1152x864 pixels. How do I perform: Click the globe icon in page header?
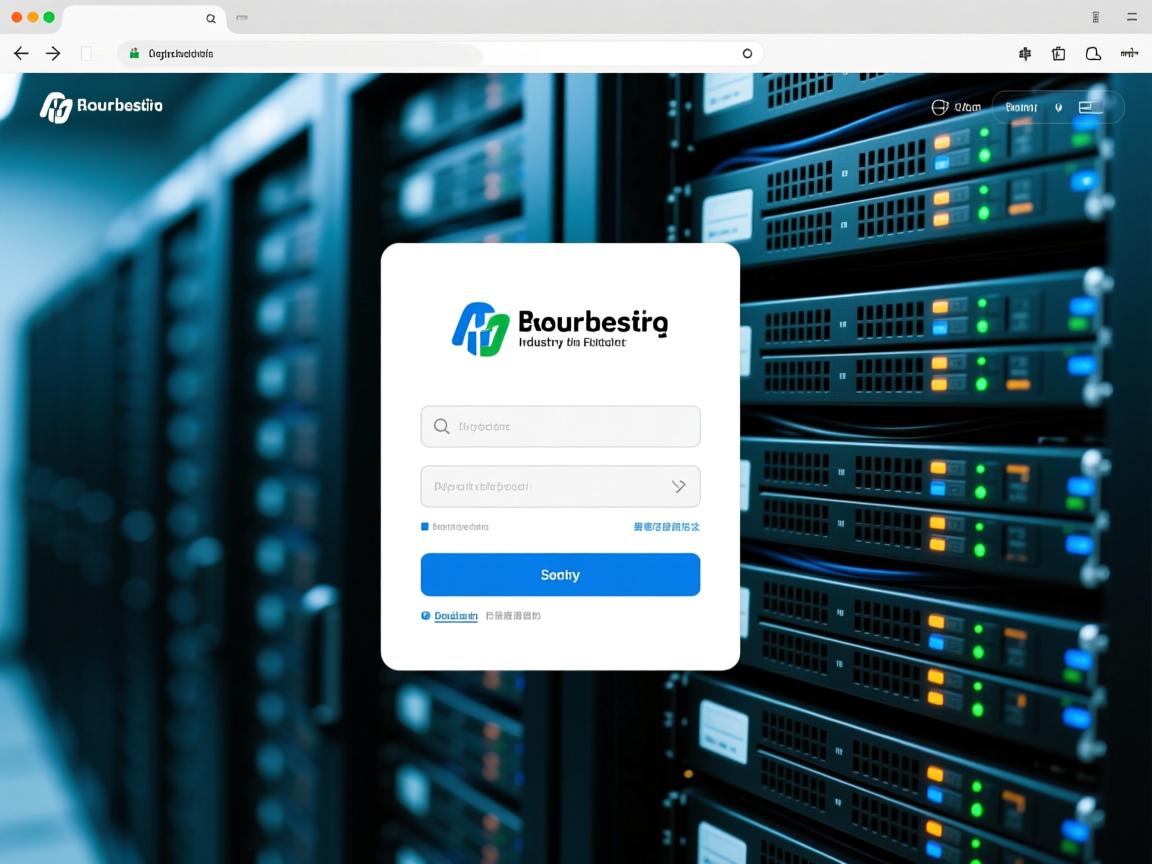(939, 107)
